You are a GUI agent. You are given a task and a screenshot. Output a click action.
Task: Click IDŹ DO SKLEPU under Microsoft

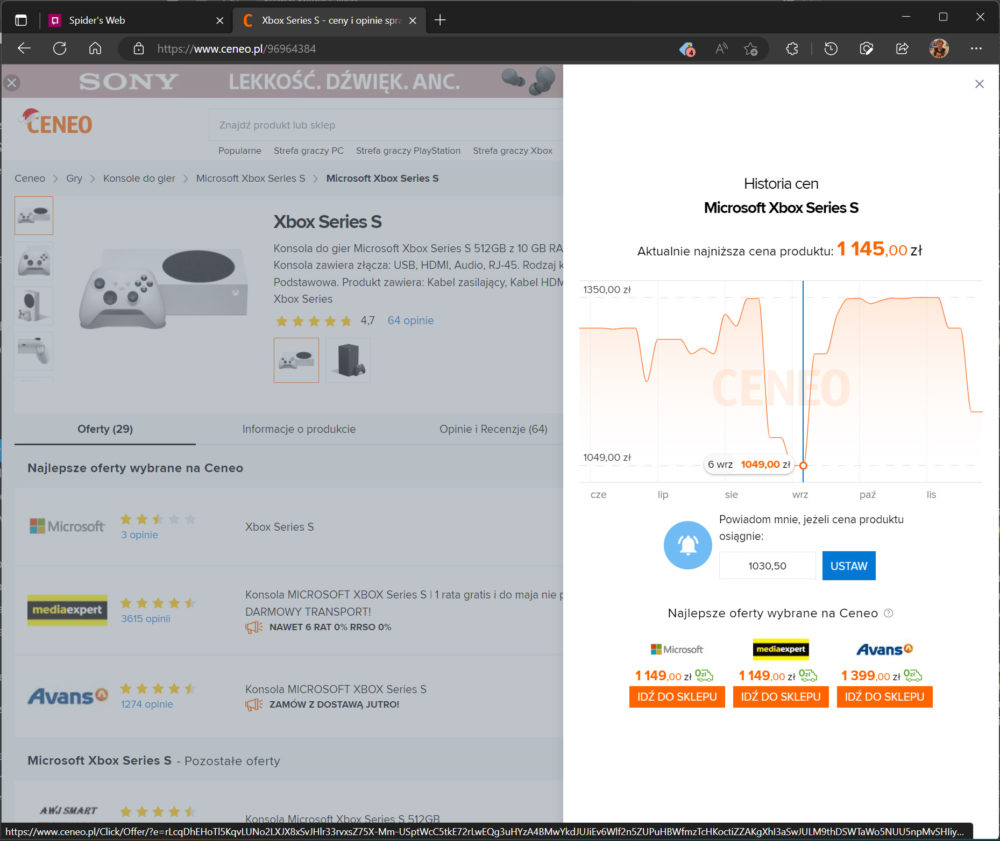tap(677, 697)
